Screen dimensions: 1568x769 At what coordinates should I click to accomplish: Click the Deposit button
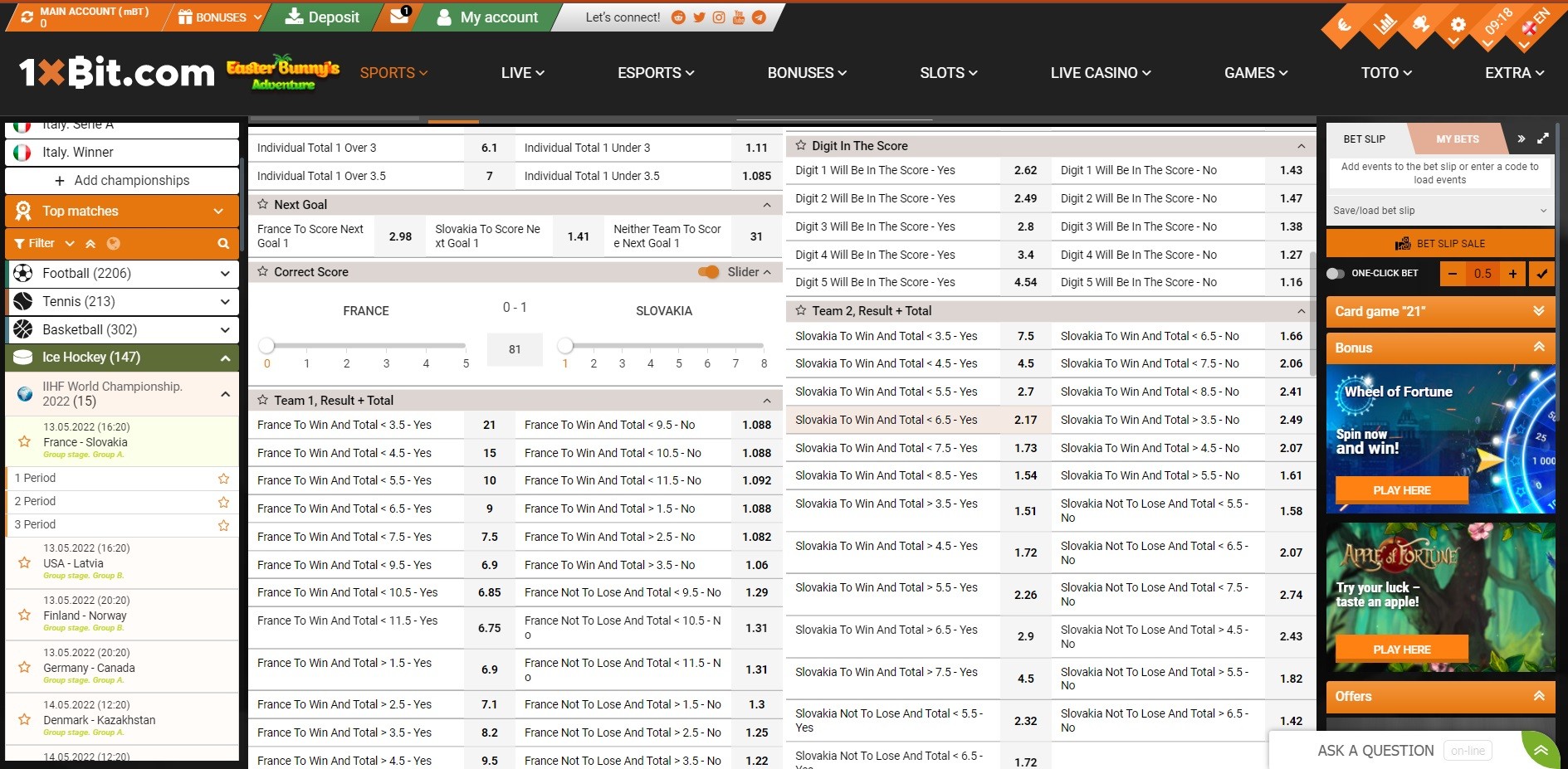321,17
